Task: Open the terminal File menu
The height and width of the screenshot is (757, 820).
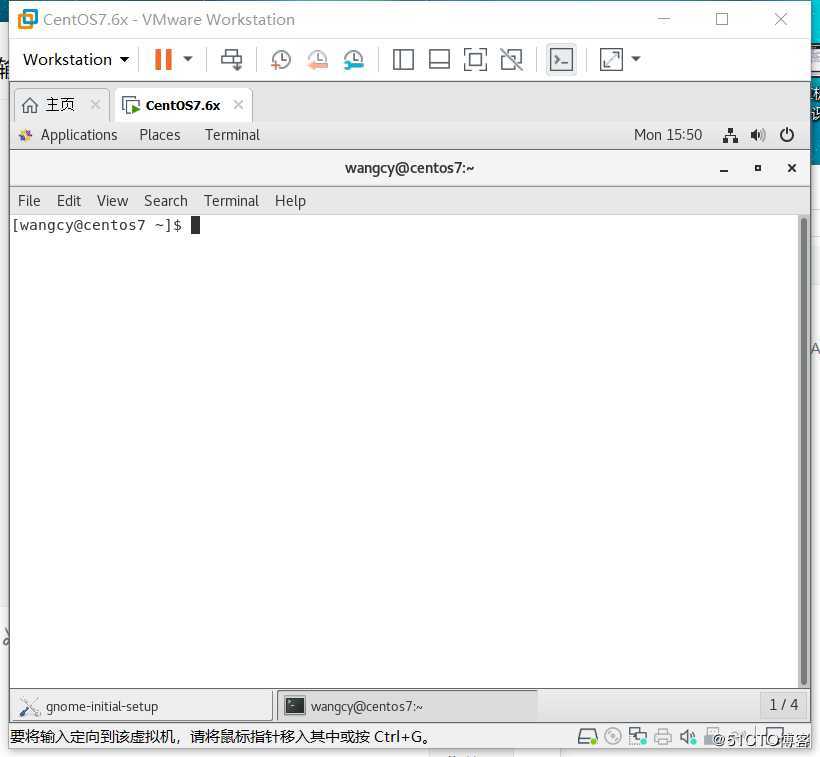Action: coord(29,201)
